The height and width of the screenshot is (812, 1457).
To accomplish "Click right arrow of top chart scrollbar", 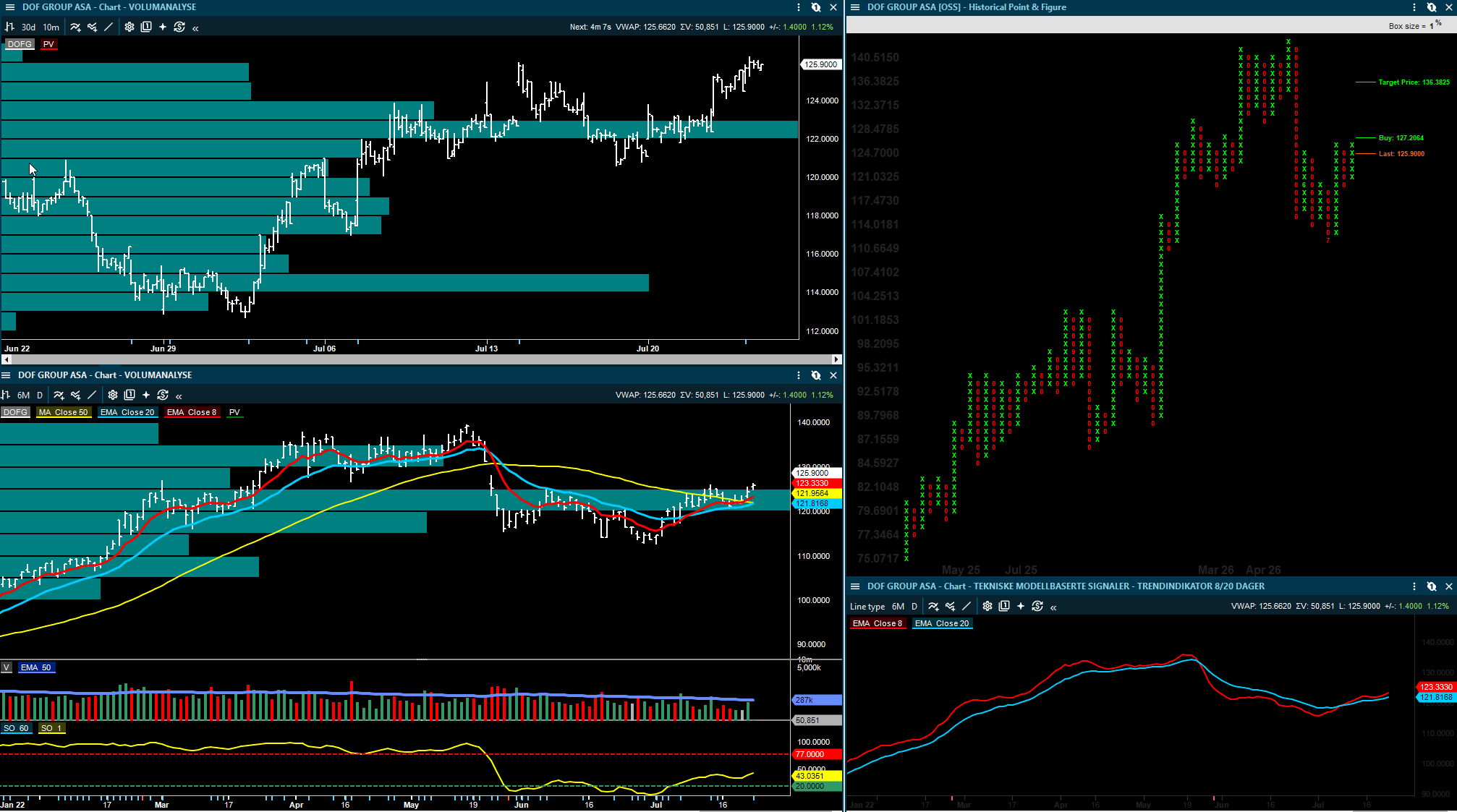I will click(x=837, y=359).
